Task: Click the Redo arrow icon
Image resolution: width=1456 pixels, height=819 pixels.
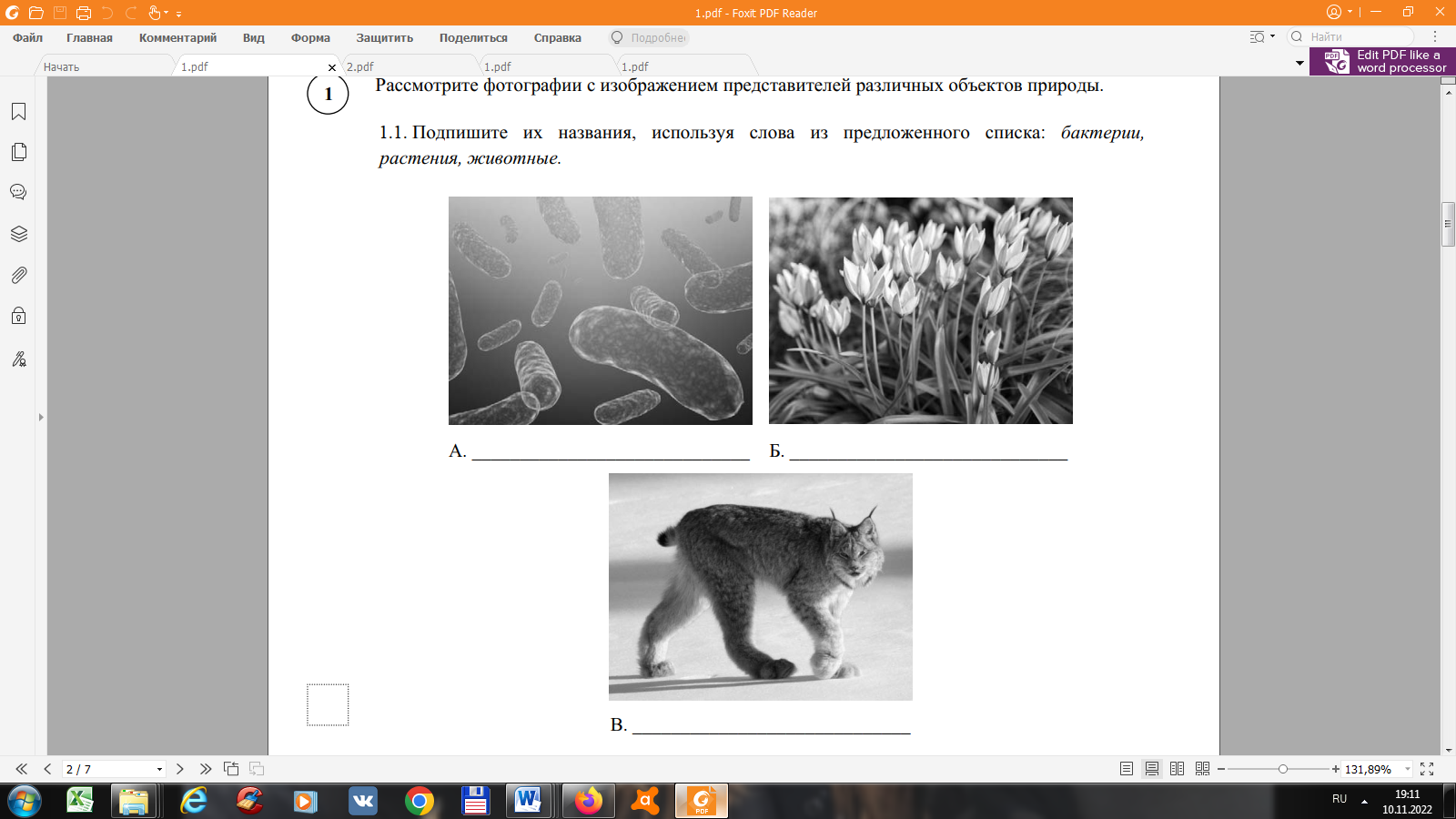Action: (131, 13)
